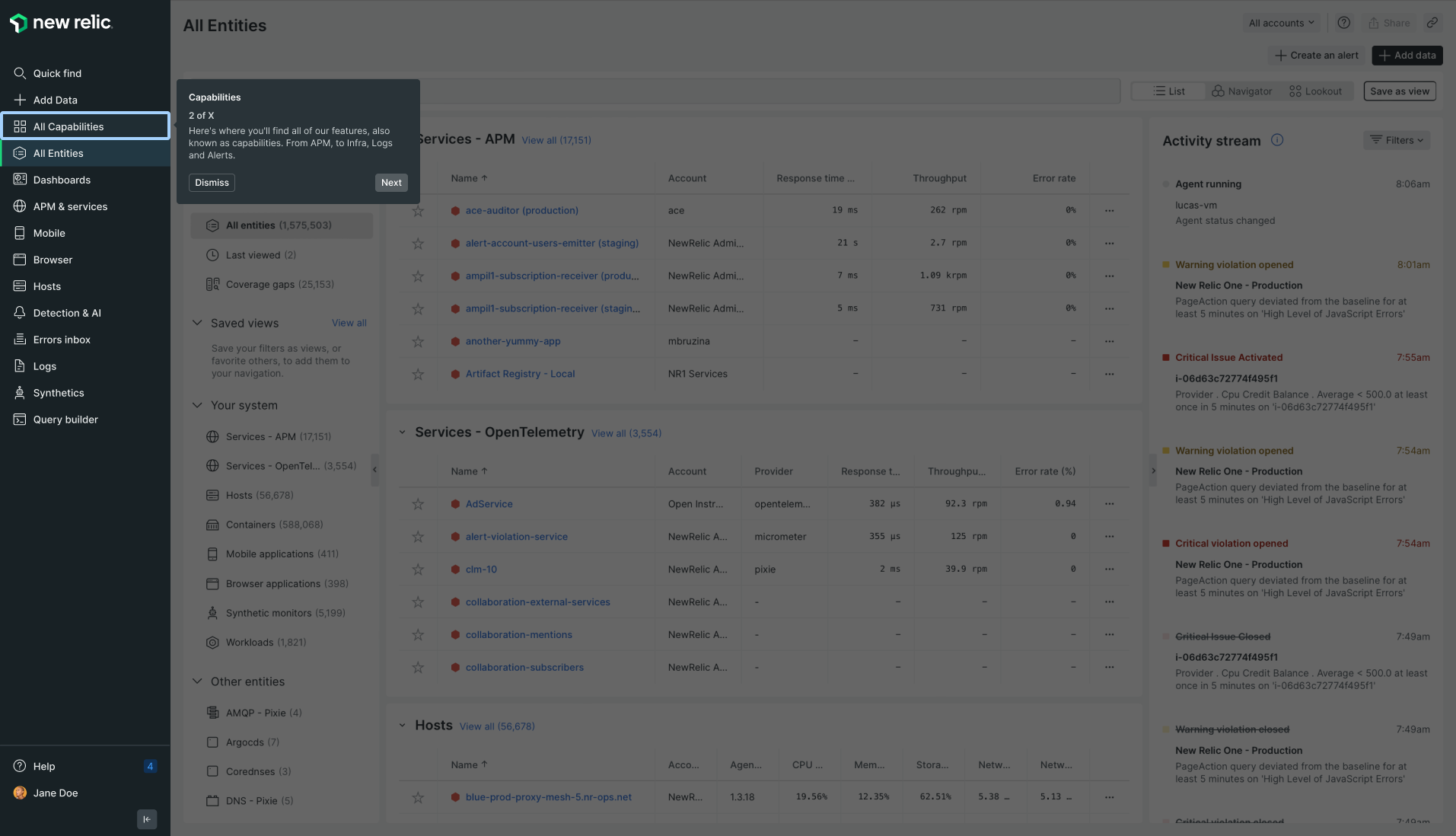Image resolution: width=1456 pixels, height=836 pixels.
Task: Click the Add data button
Action: tap(1407, 56)
